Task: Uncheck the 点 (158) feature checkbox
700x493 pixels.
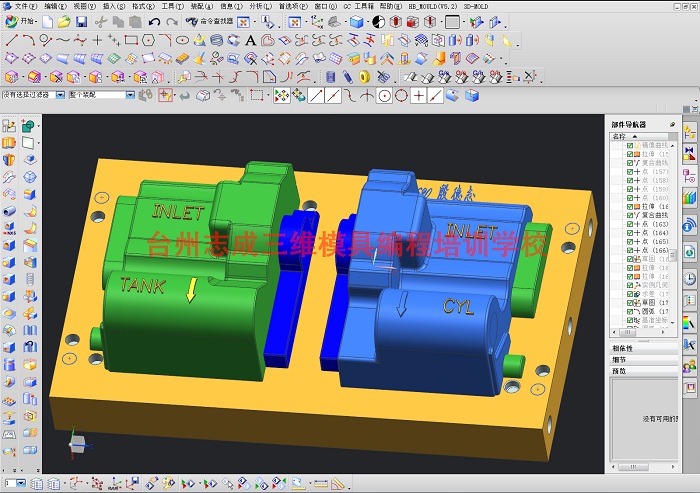Action: point(630,180)
